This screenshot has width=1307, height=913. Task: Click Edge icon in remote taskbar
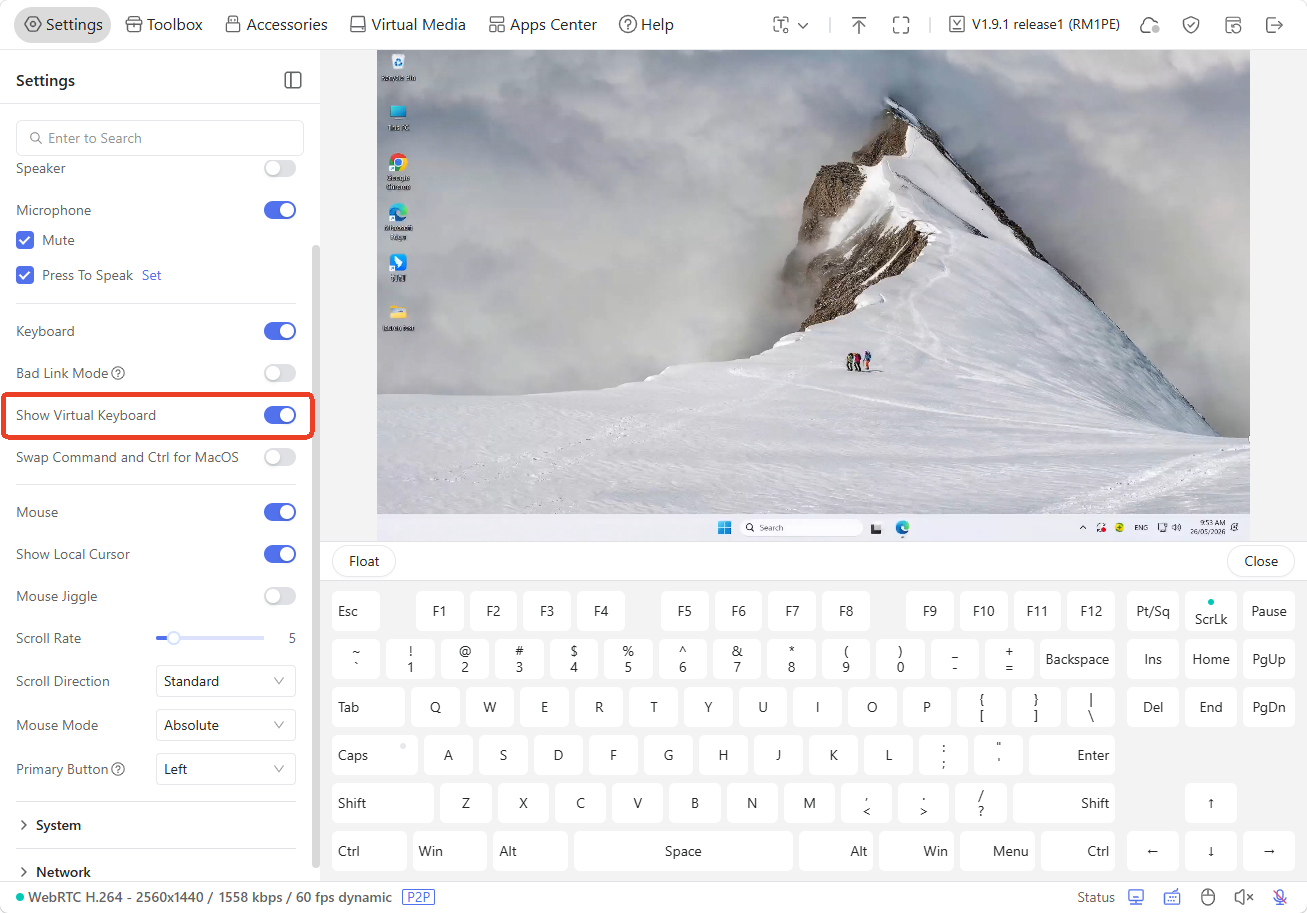pos(902,527)
